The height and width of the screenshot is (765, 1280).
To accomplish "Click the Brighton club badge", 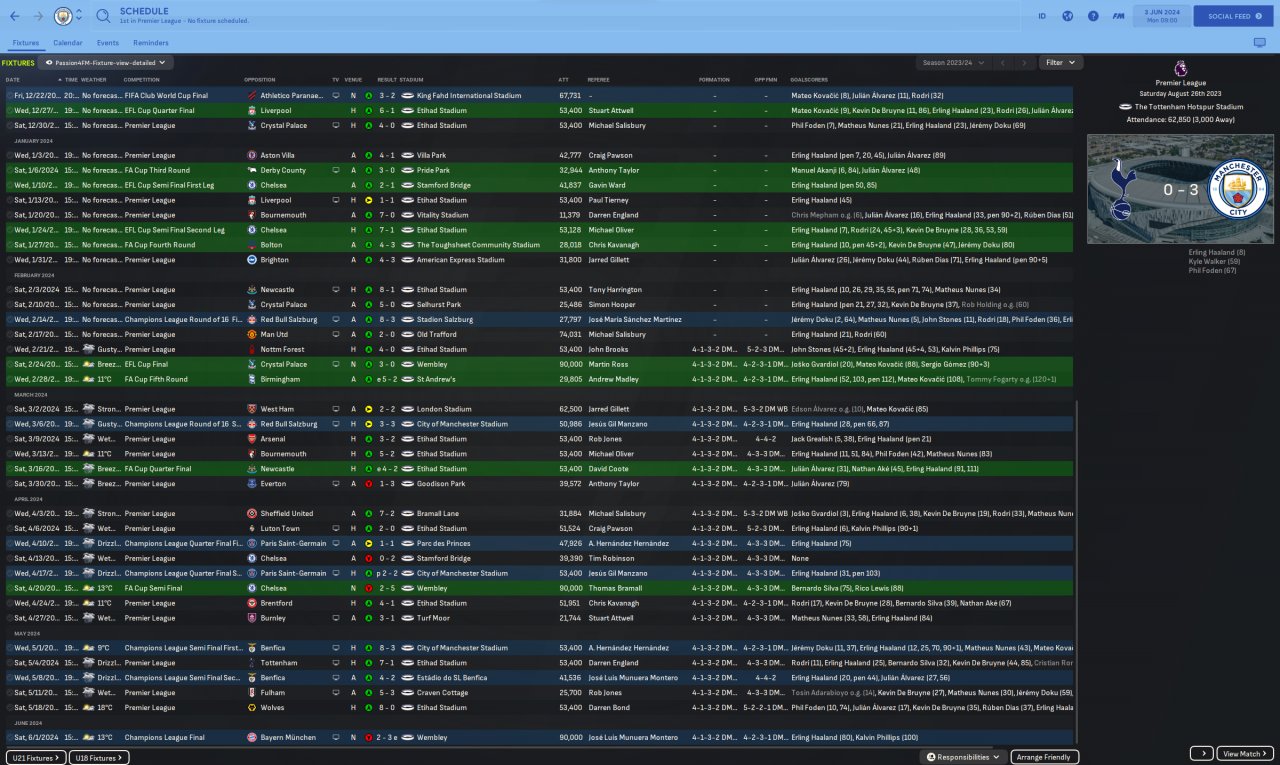I will (251, 260).
